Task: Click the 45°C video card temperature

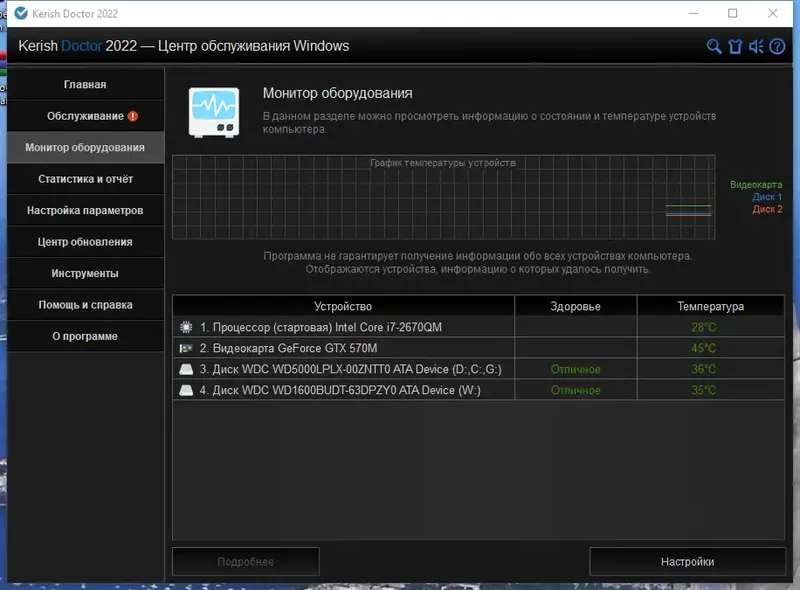Action: tap(704, 348)
